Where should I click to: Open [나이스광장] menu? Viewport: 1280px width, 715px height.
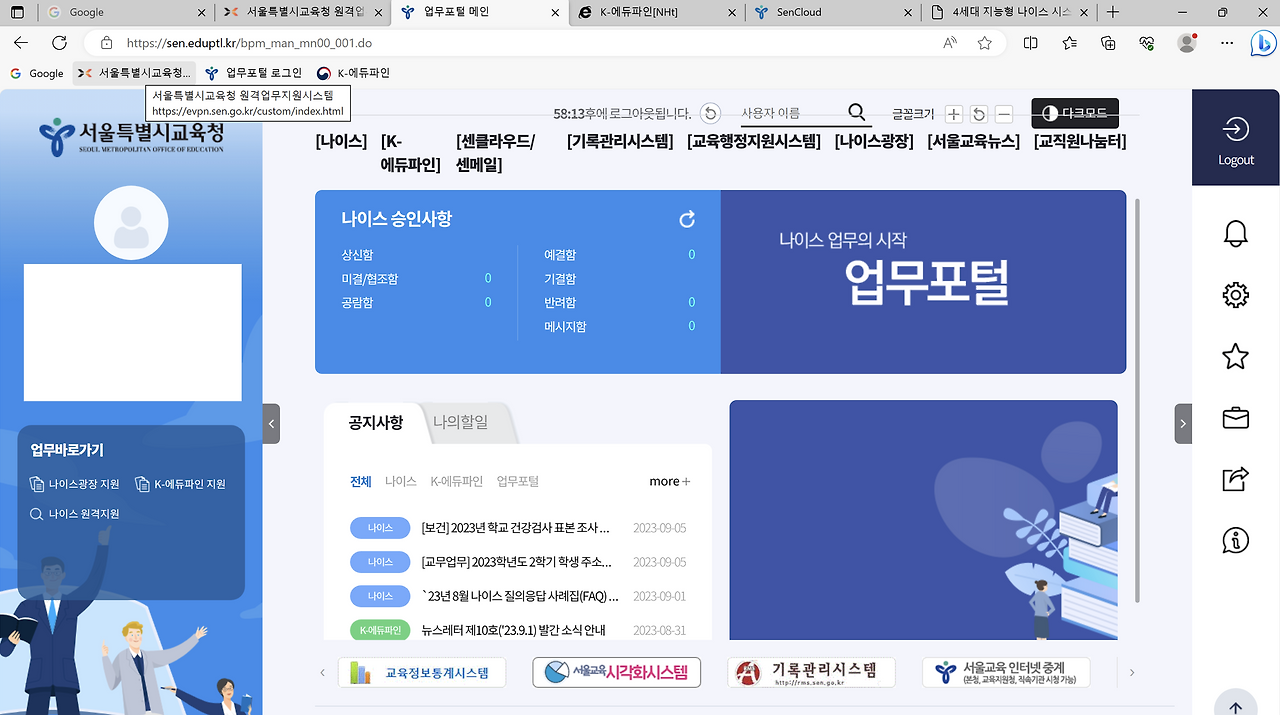click(874, 141)
